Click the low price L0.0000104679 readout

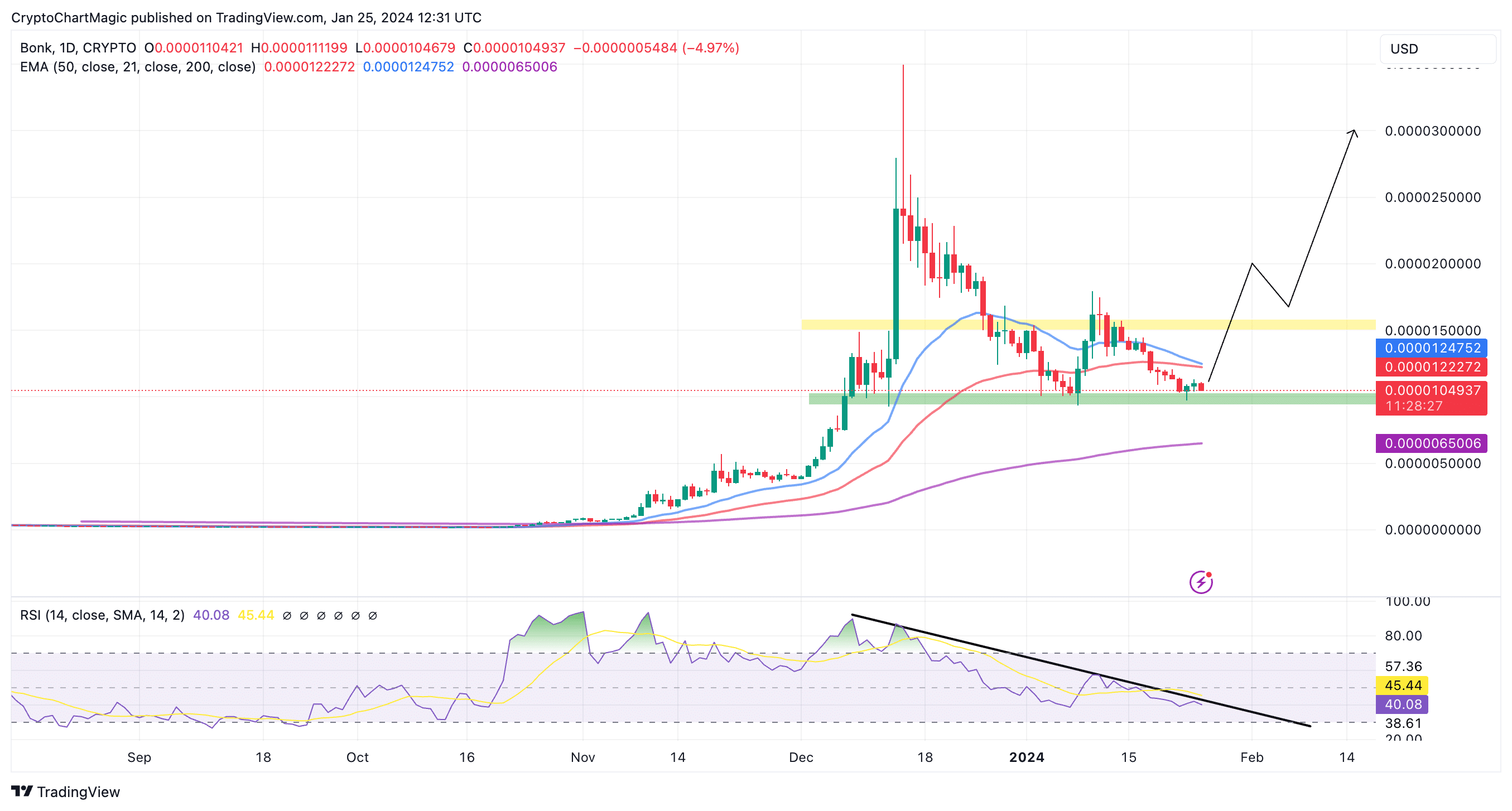[x=406, y=48]
